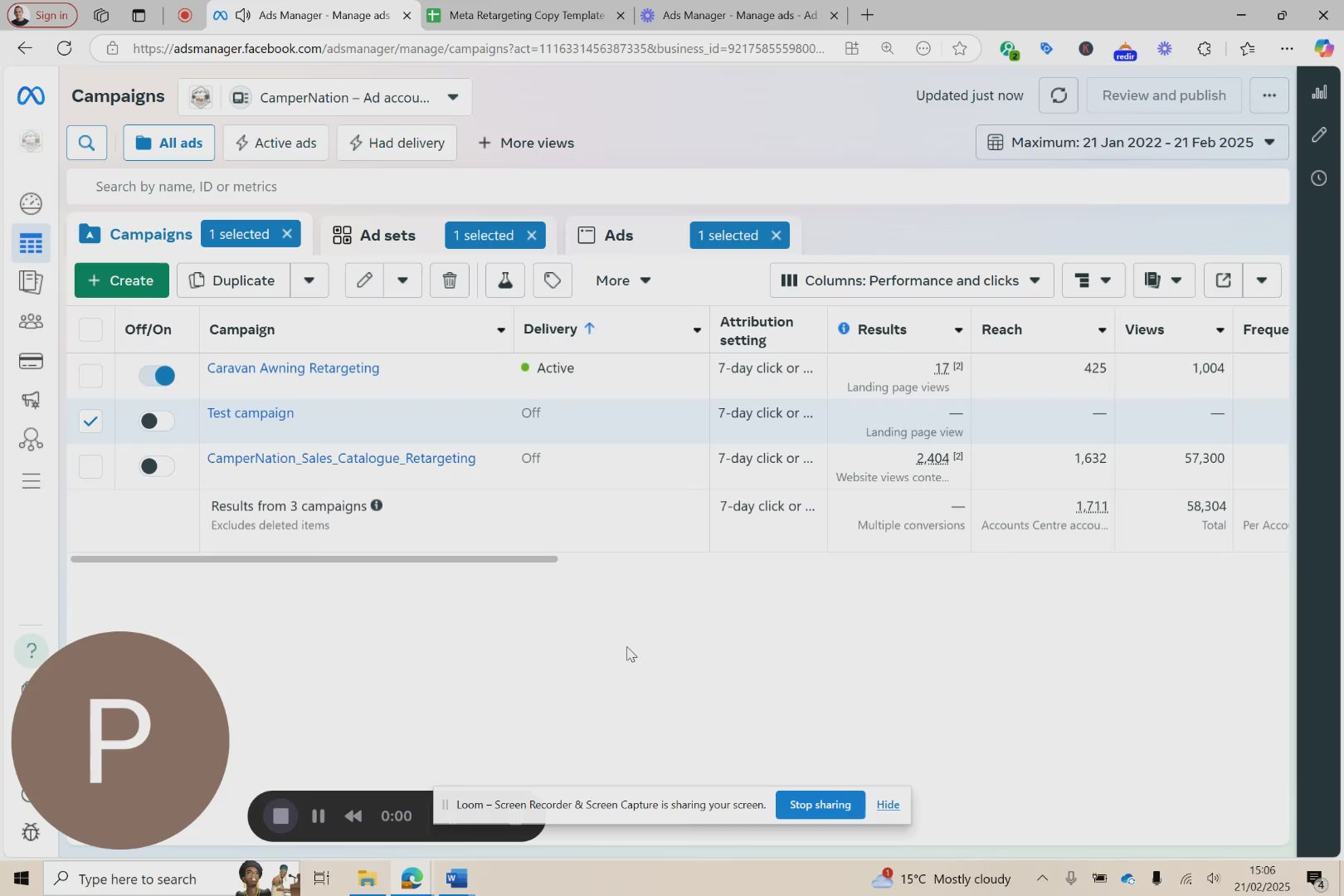The image size is (1344, 896).
Task: Expand Columns: Performance and clicks dropdown
Action: tap(911, 280)
